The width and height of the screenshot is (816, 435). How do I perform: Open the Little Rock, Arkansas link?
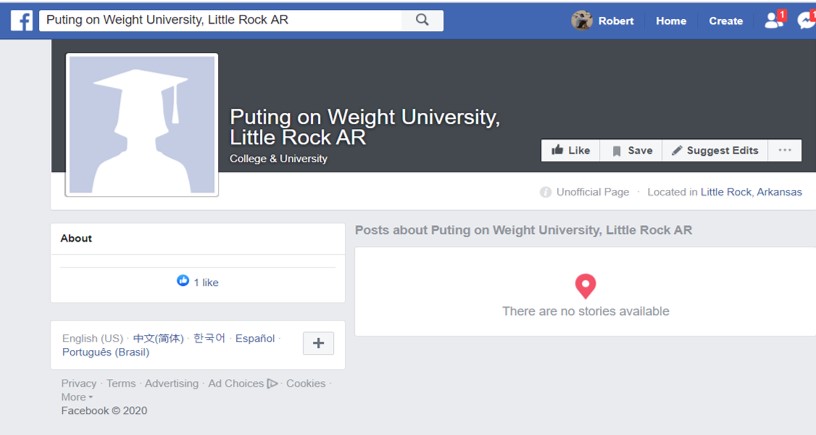click(x=751, y=192)
